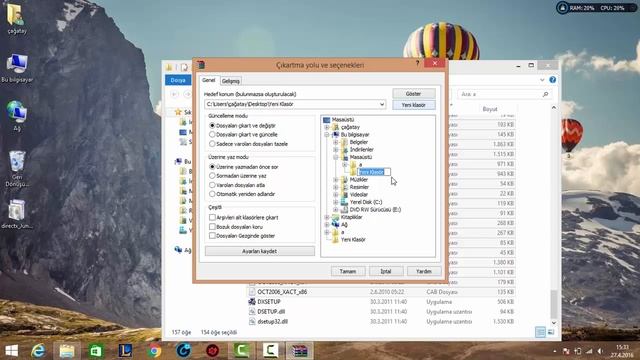Open the white Camtasia recorder taskbar icon

click(x=270, y=351)
